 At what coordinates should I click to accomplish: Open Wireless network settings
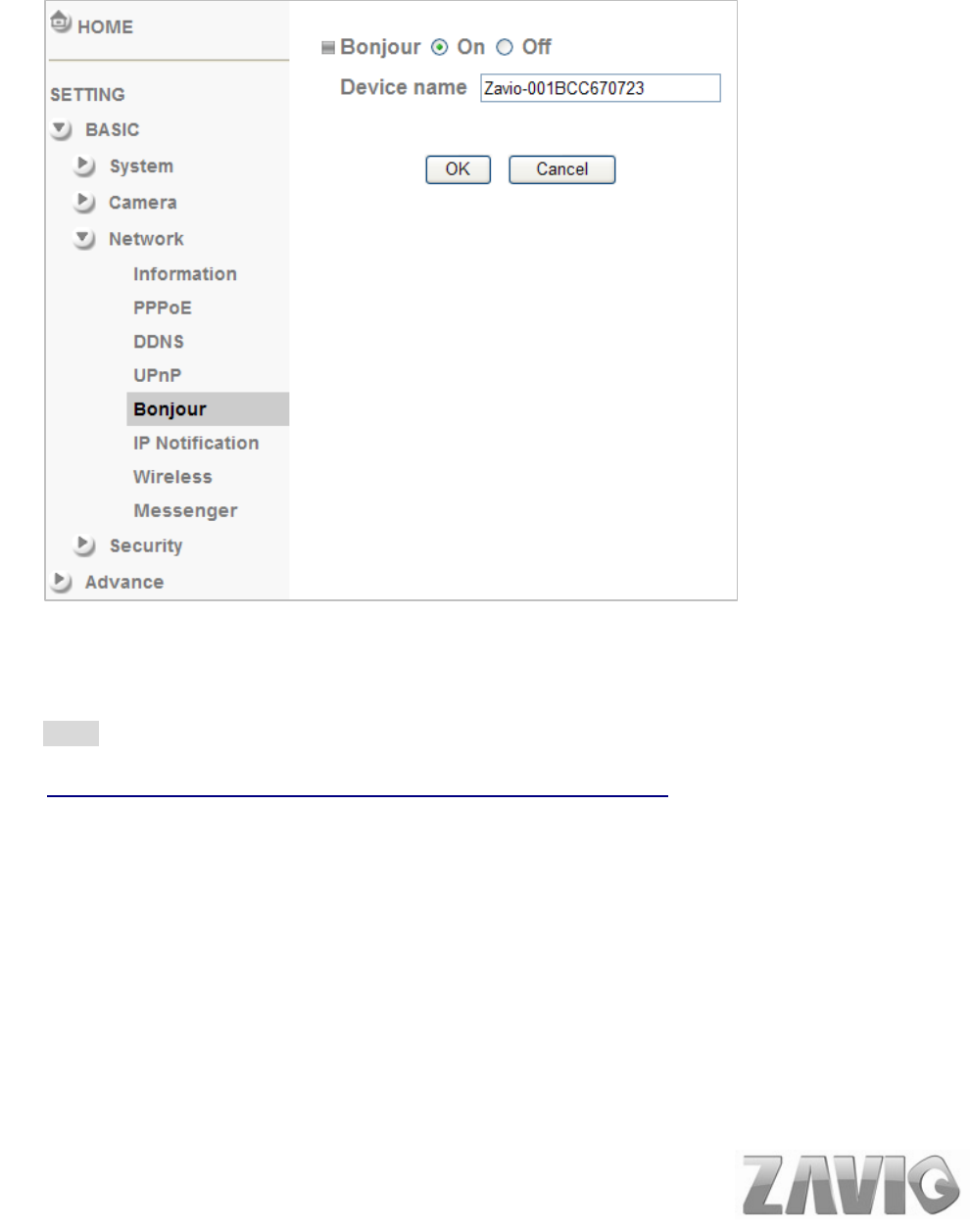point(172,477)
